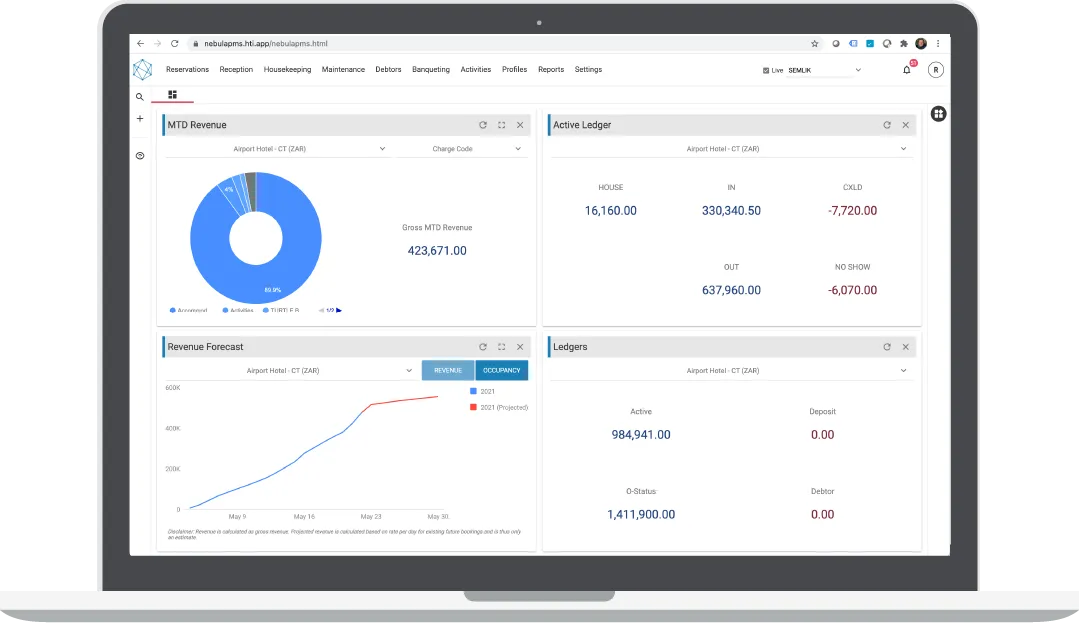
Task: Refresh the MTD Revenue widget
Action: pyautogui.click(x=483, y=125)
